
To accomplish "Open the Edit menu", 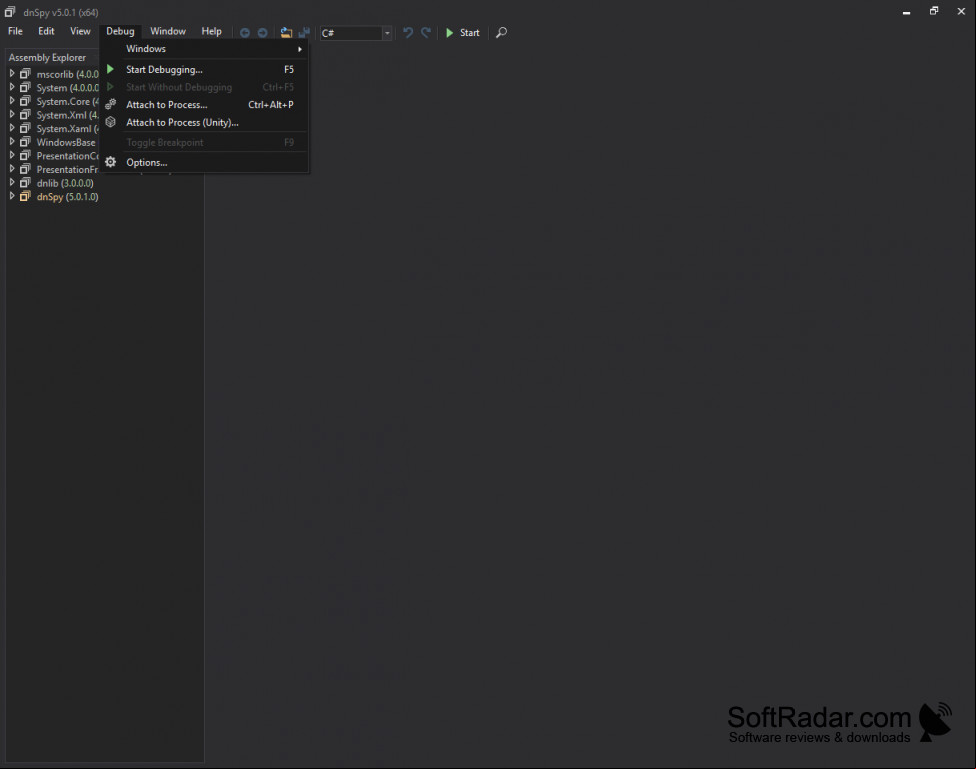I will tap(46, 31).
